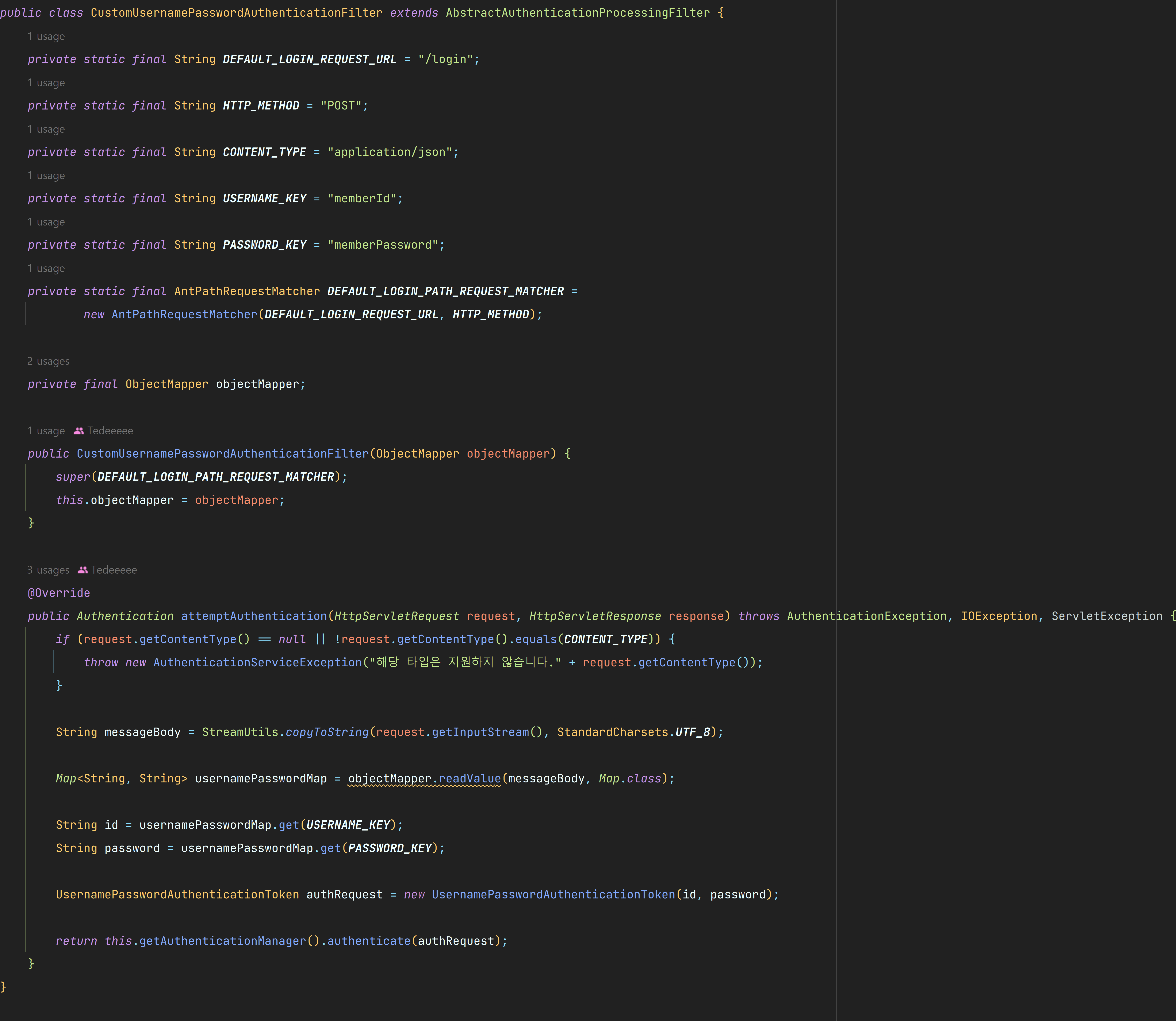
Task: Open '1 usage' hint above DEFAULT_LOGIN_REQUEST_URL declaration
Action: [46, 36]
